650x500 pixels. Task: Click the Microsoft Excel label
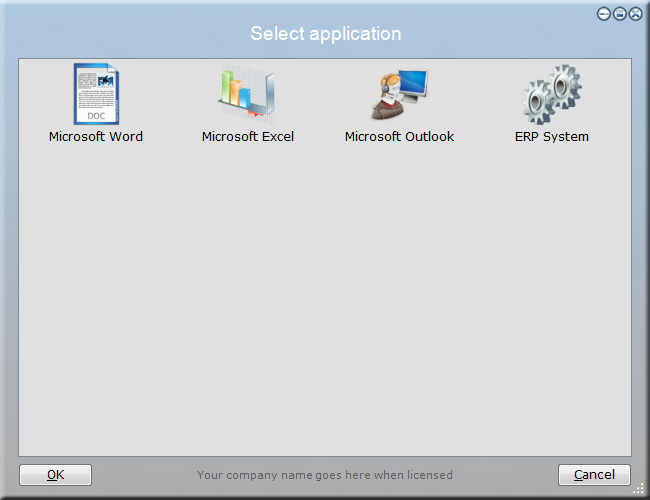(247, 136)
